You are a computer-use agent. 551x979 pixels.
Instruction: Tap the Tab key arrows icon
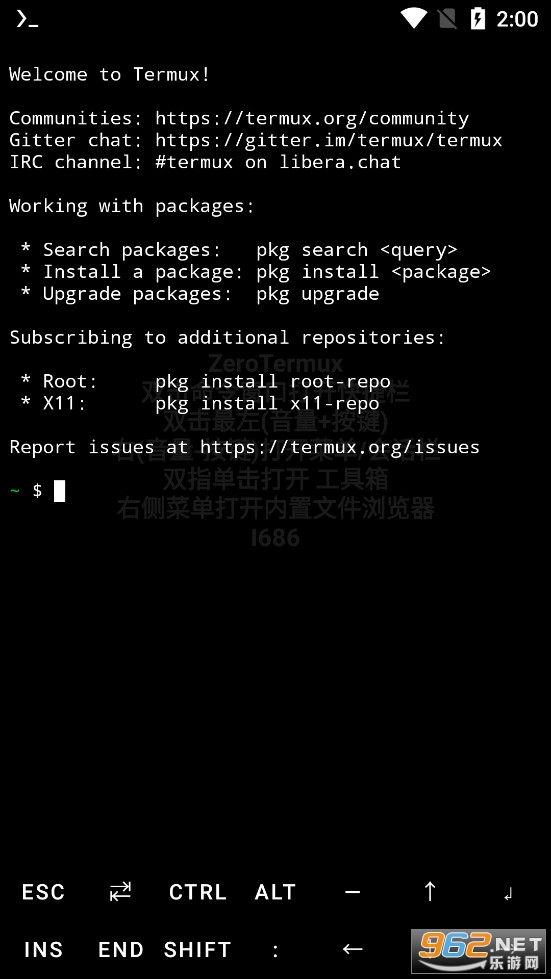pos(120,892)
